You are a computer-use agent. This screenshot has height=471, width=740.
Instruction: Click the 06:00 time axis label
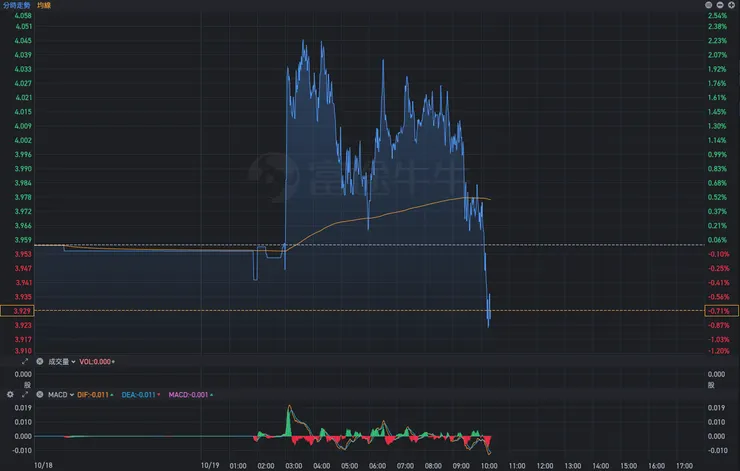tap(377, 466)
